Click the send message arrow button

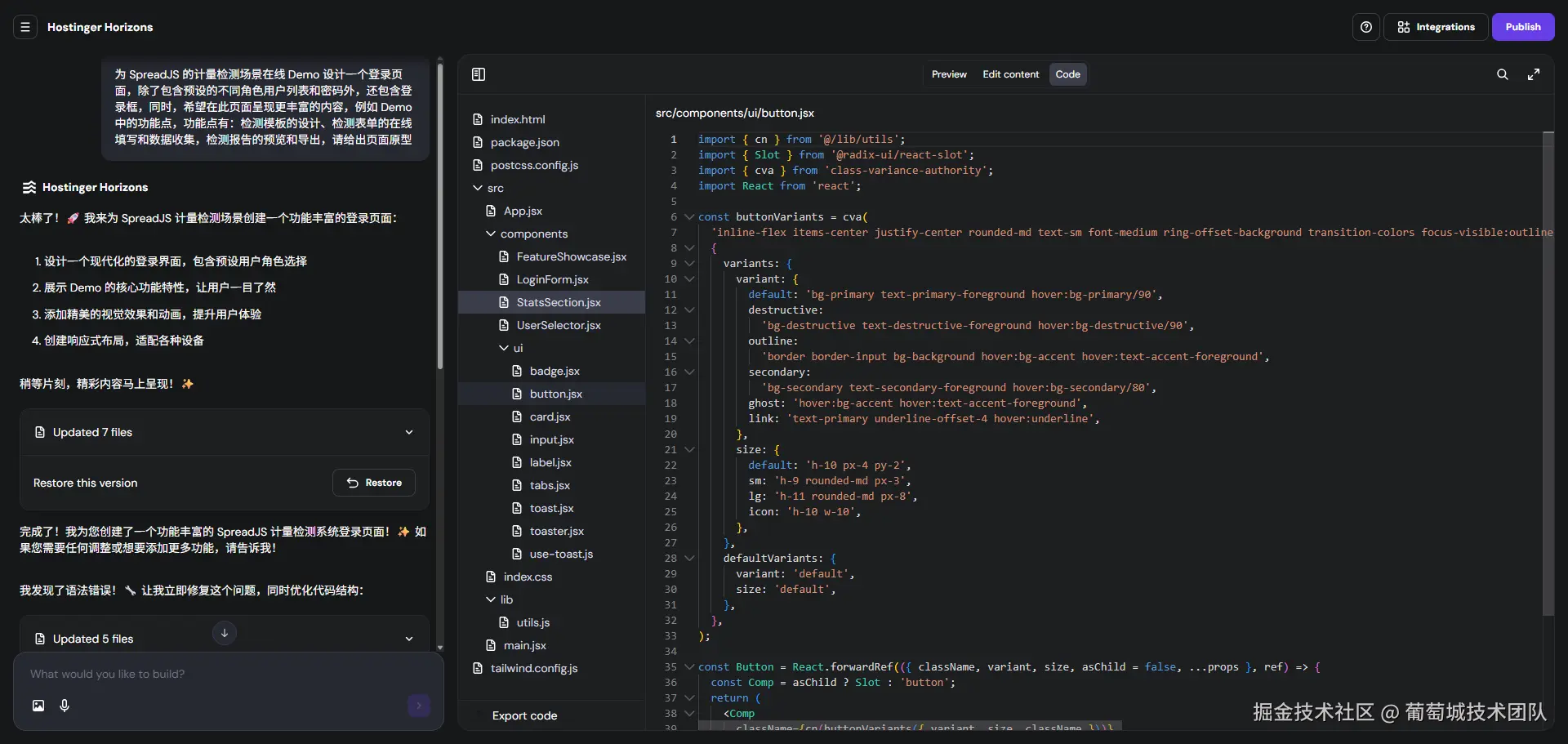[x=419, y=706]
